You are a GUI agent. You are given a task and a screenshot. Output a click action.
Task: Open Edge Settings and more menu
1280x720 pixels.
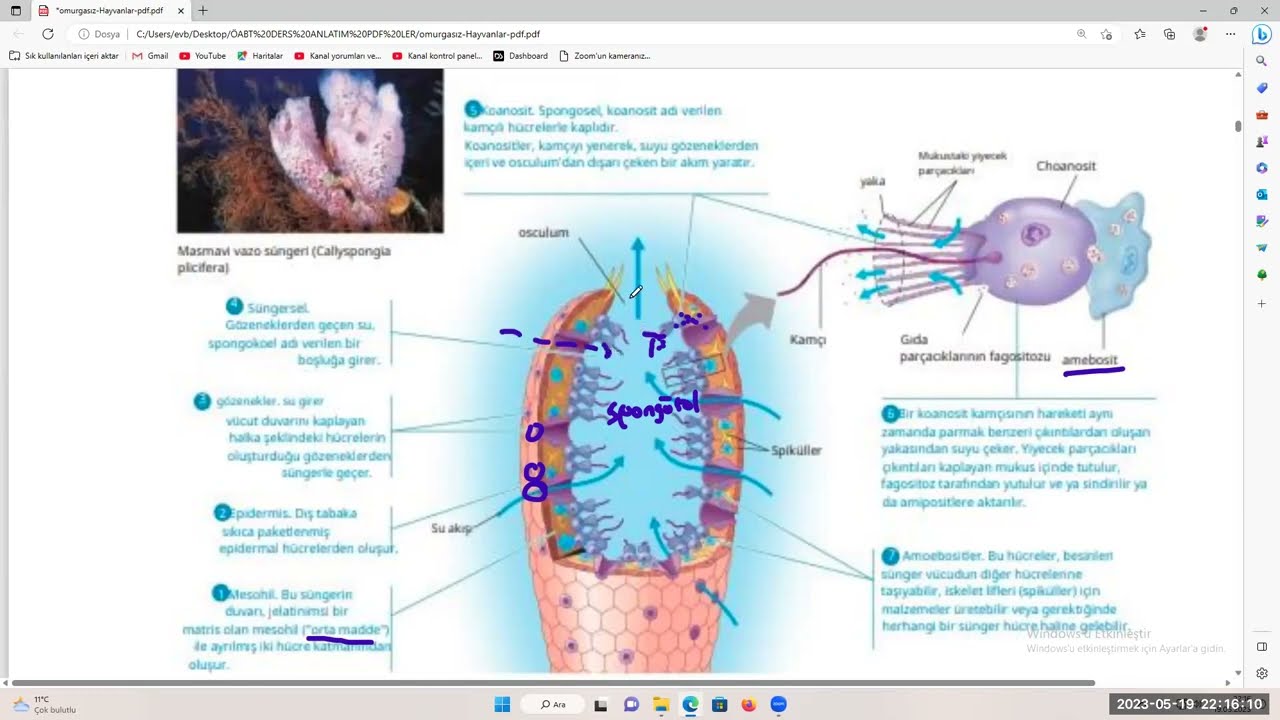pos(1230,33)
